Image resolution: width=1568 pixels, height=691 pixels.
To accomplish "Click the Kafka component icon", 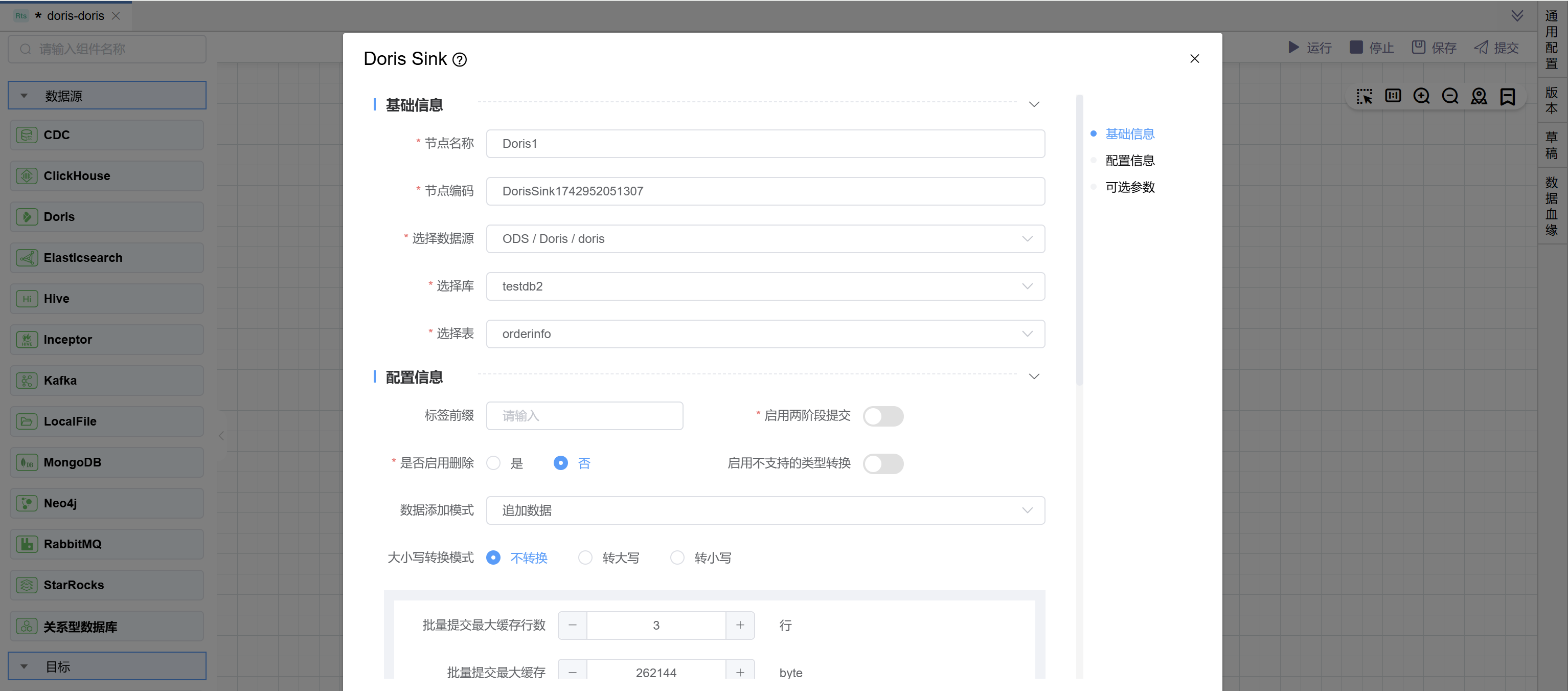I will coord(27,381).
